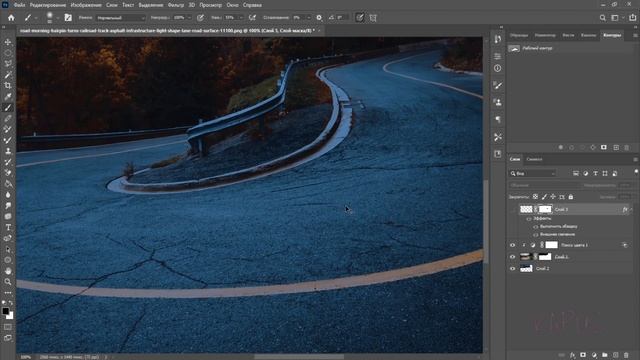Open Clone Source icon in side dock
Screen dimensions: 640x360
(498, 102)
